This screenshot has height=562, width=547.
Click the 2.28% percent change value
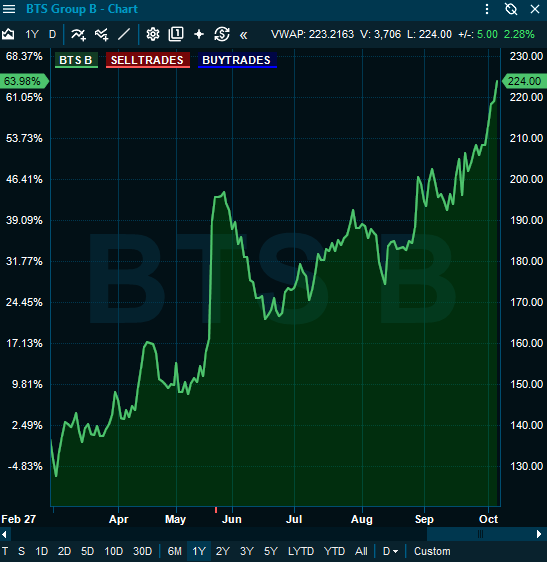pos(519,34)
